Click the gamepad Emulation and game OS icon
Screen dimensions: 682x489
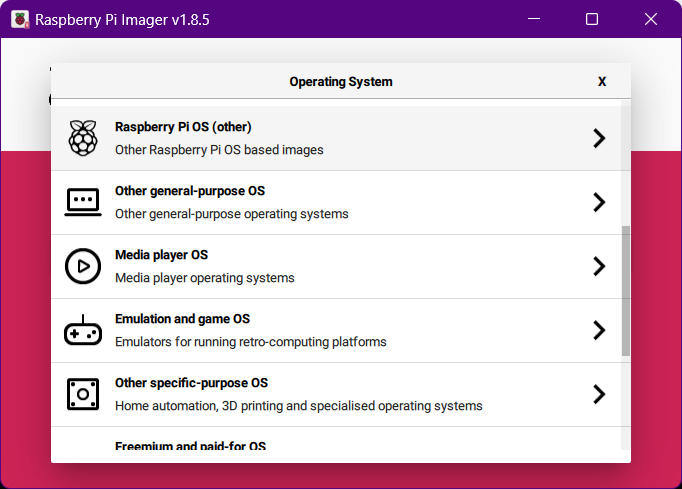click(x=83, y=330)
